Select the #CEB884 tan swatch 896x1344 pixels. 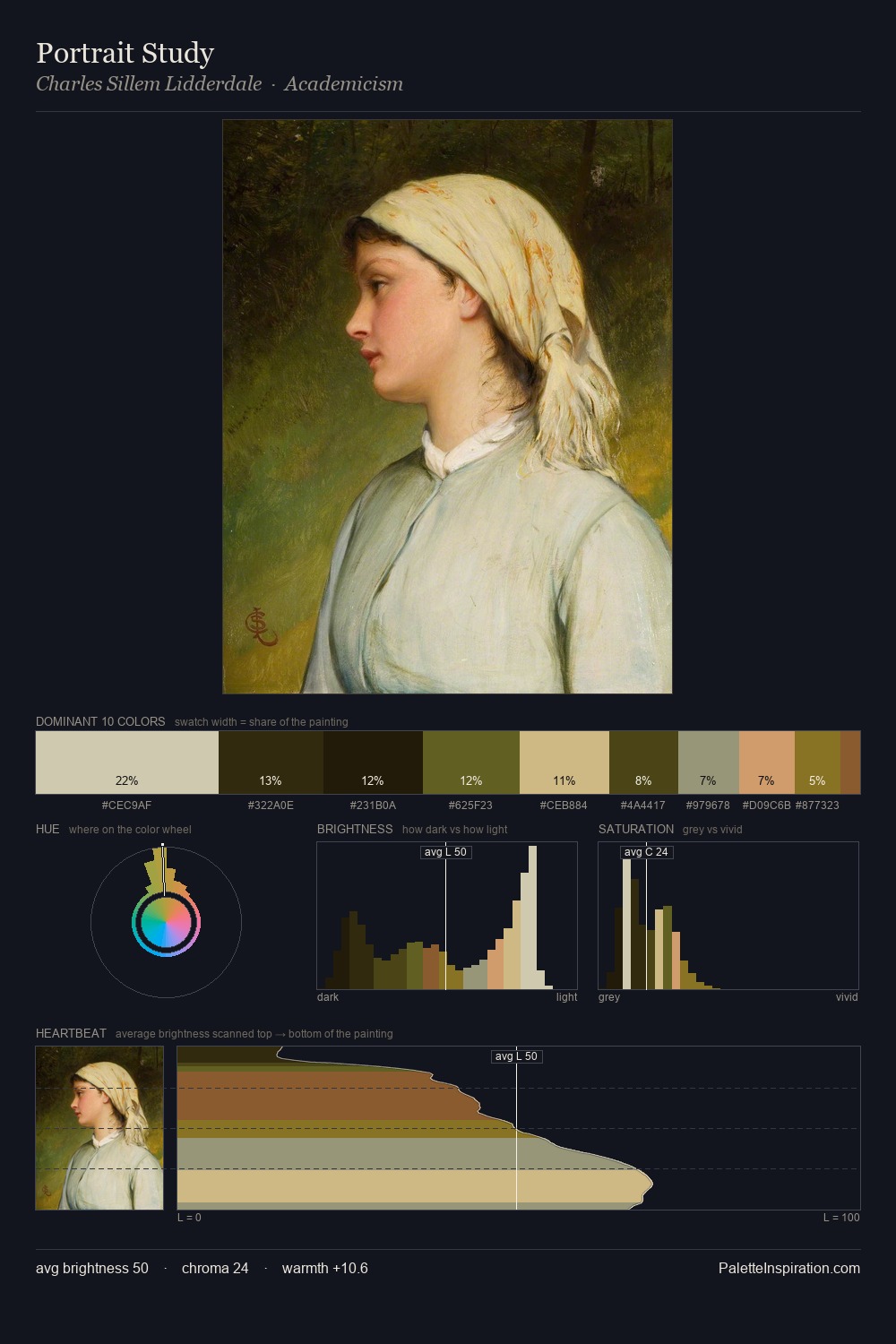point(564,762)
